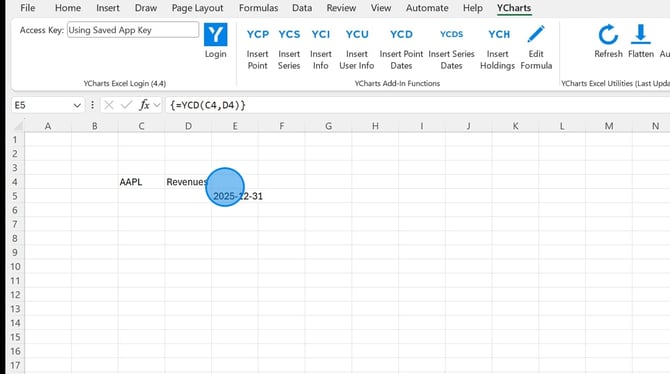Click the formula bar cancel X icon
The image size is (670, 374).
pos(109,105)
